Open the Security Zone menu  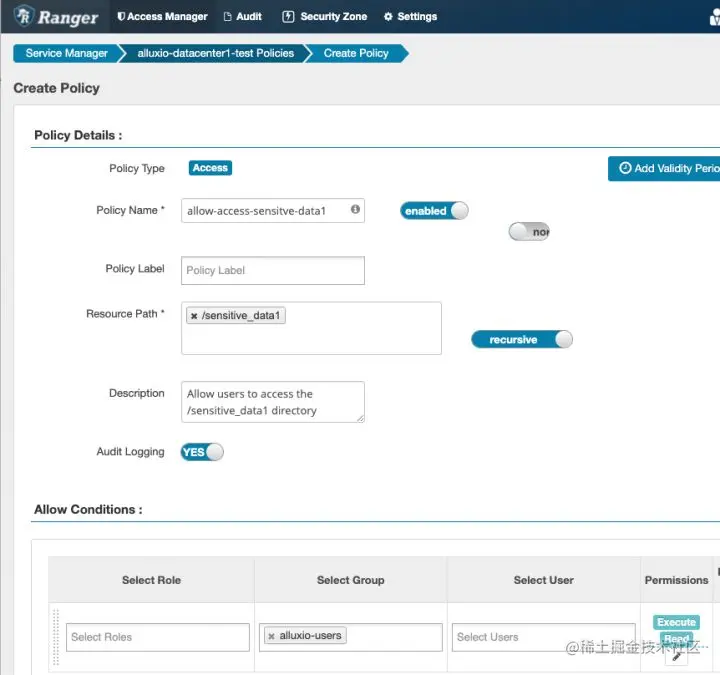[x=325, y=17]
